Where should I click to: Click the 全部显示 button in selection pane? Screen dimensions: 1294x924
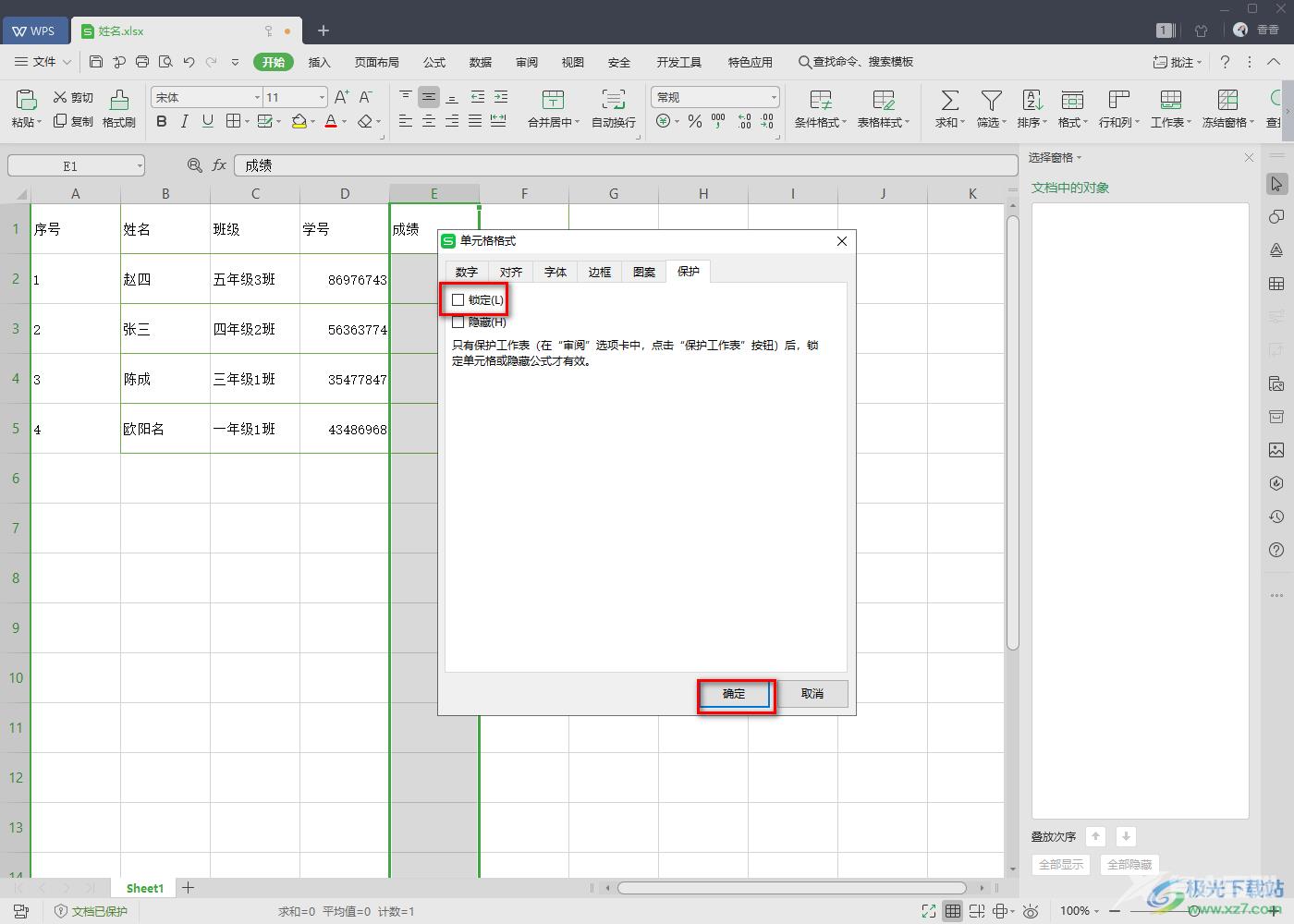[x=1061, y=865]
